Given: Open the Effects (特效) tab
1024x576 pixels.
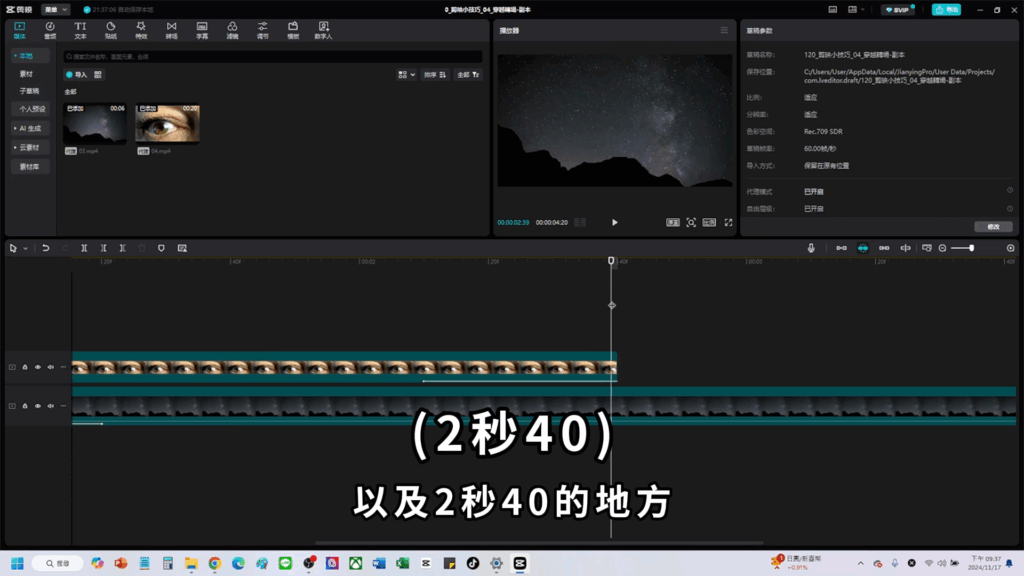Looking at the screenshot, I should (141, 30).
